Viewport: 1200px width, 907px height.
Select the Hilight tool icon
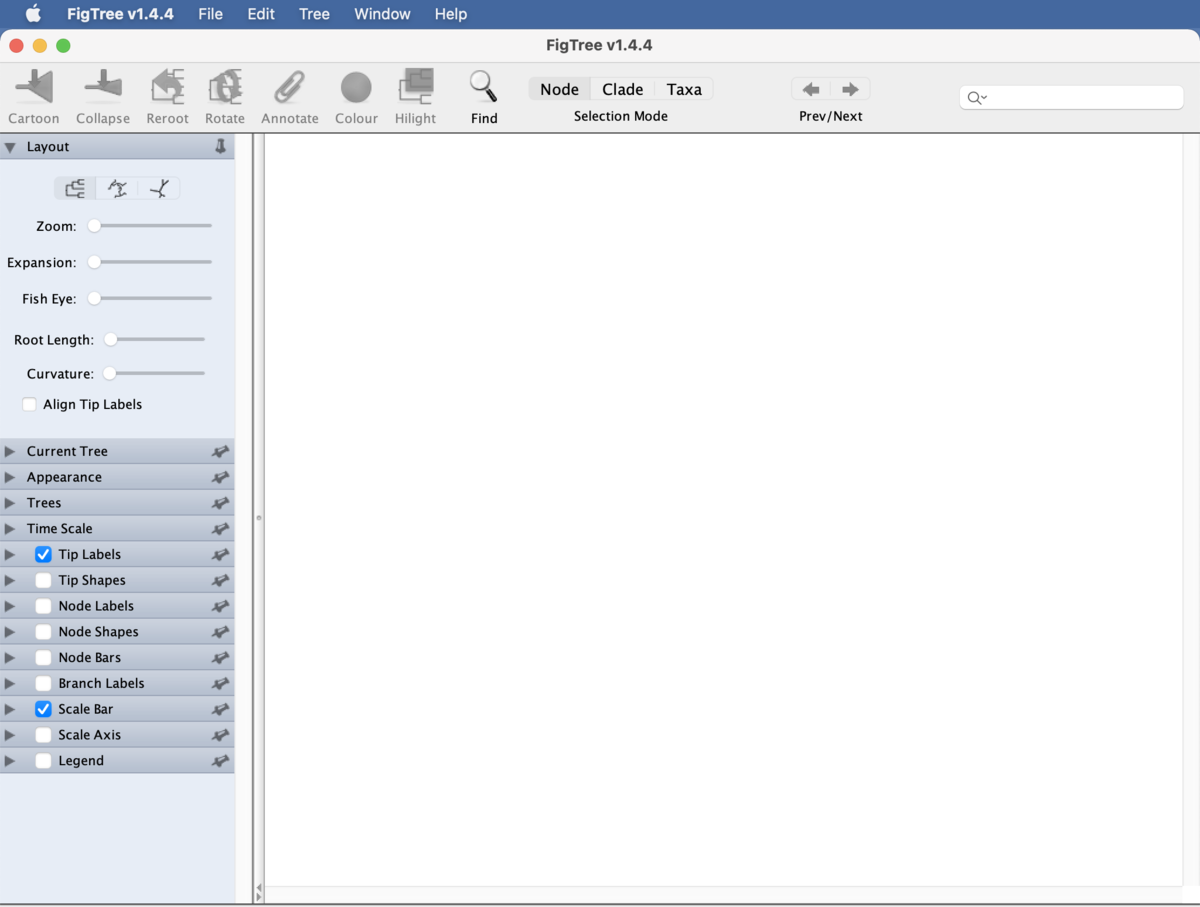tap(415, 87)
